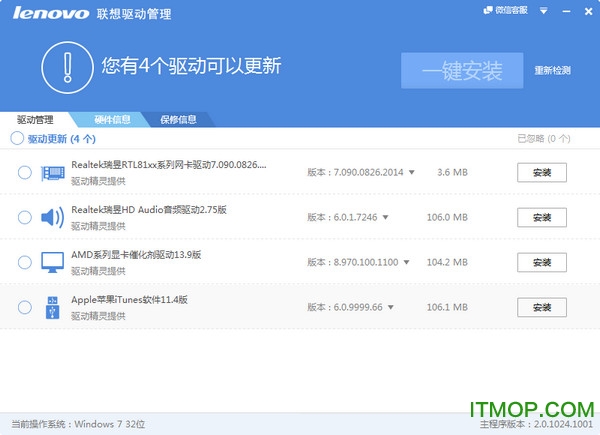Viewport: 600px width, 435px height.
Task: Click 驱动精灵提供 under Apple iTunes
Action: pos(98,316)
